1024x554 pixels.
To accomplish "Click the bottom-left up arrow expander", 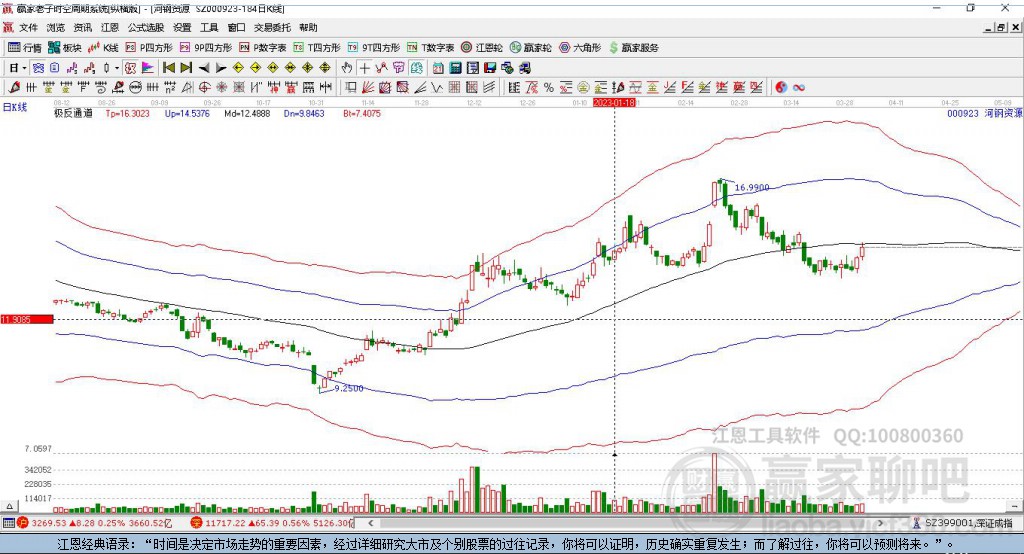I will point(9,506).
